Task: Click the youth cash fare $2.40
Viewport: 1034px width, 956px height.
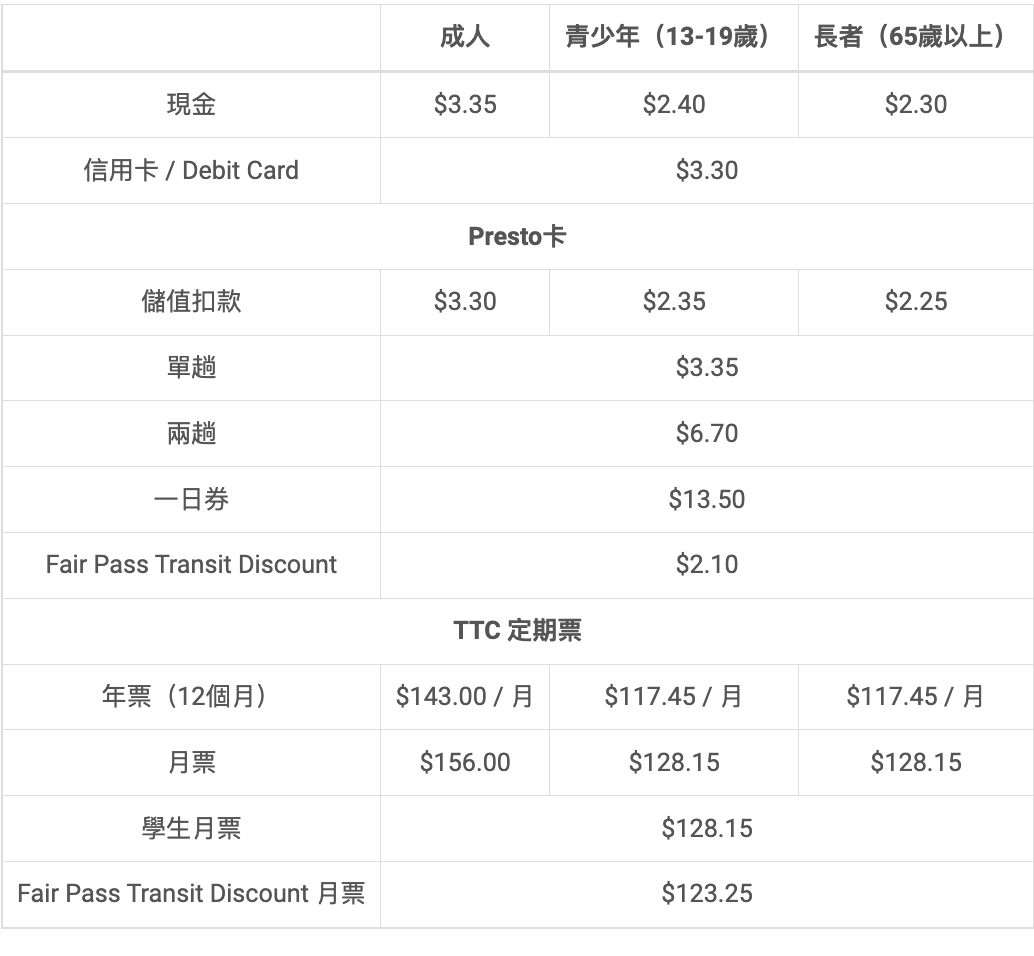Action: (x=674, y=104)
